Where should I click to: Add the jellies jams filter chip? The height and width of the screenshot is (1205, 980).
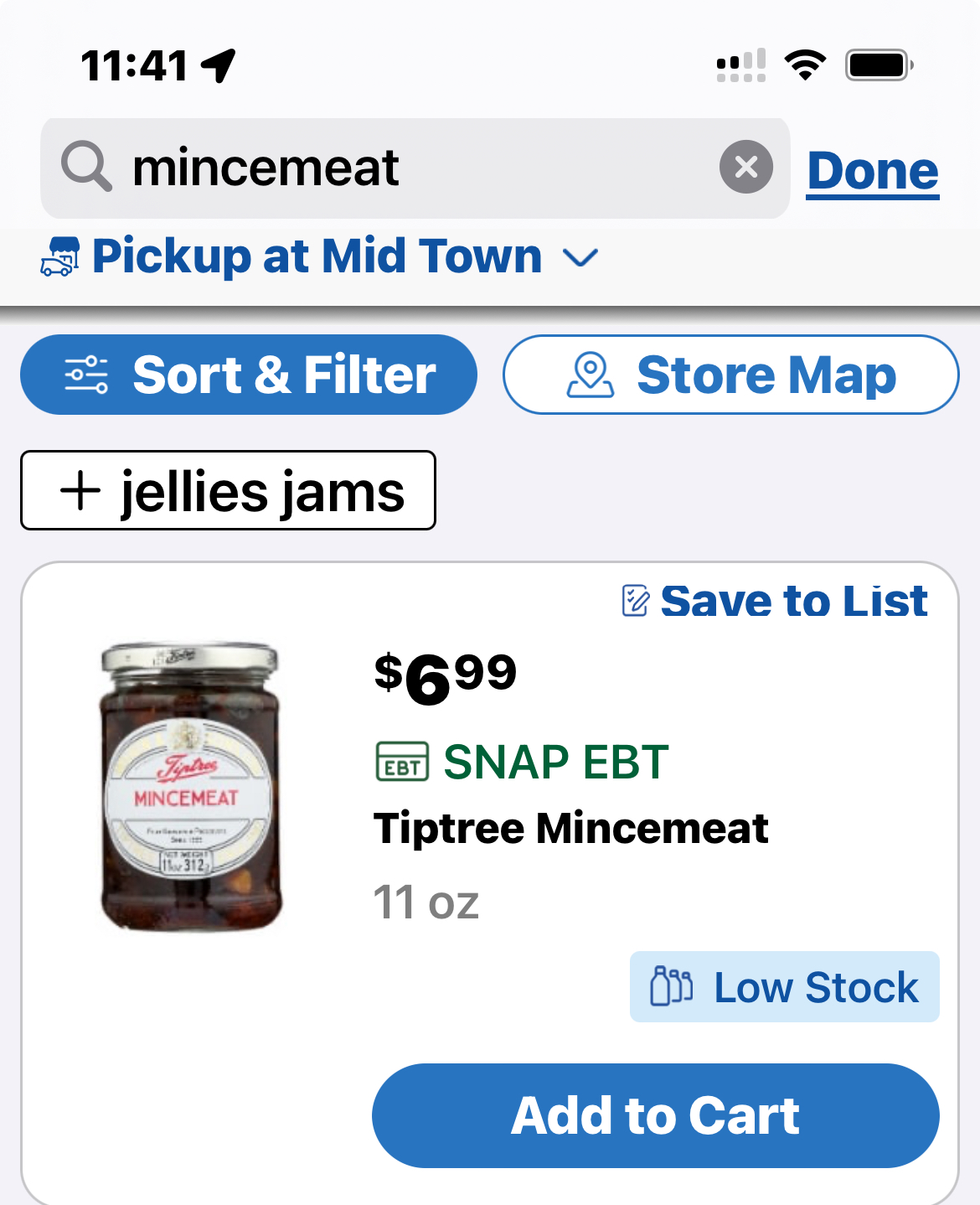(x=228, y=490)
